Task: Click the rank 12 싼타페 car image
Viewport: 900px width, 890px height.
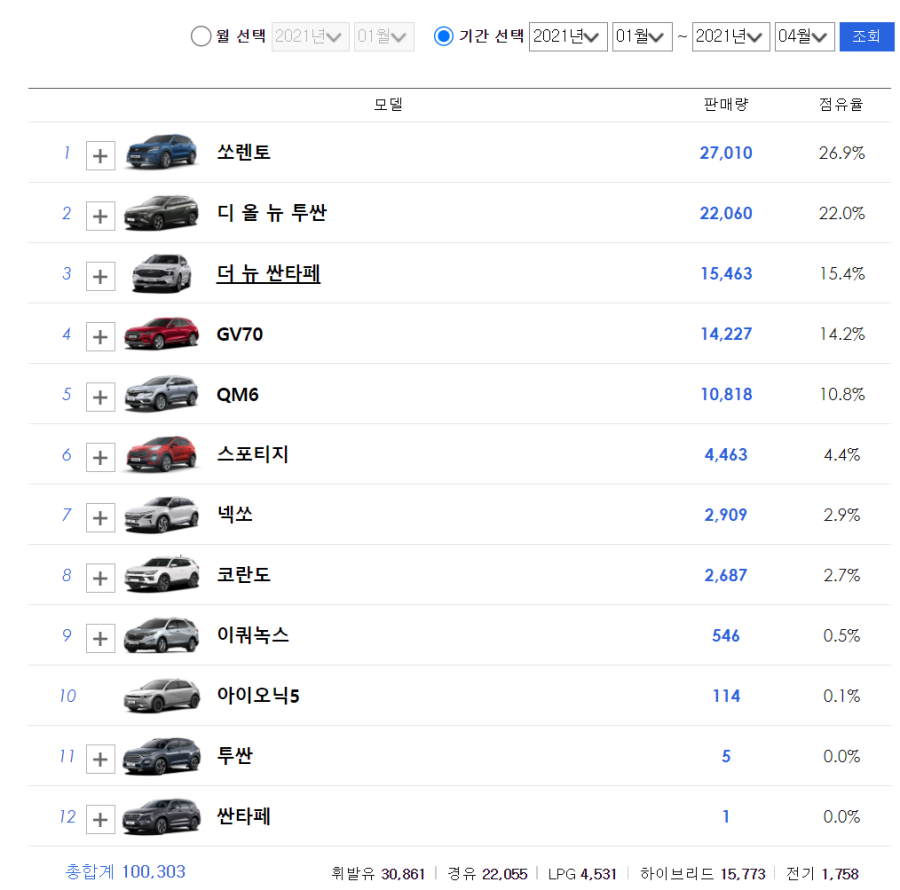Action: tap(161, 816)
